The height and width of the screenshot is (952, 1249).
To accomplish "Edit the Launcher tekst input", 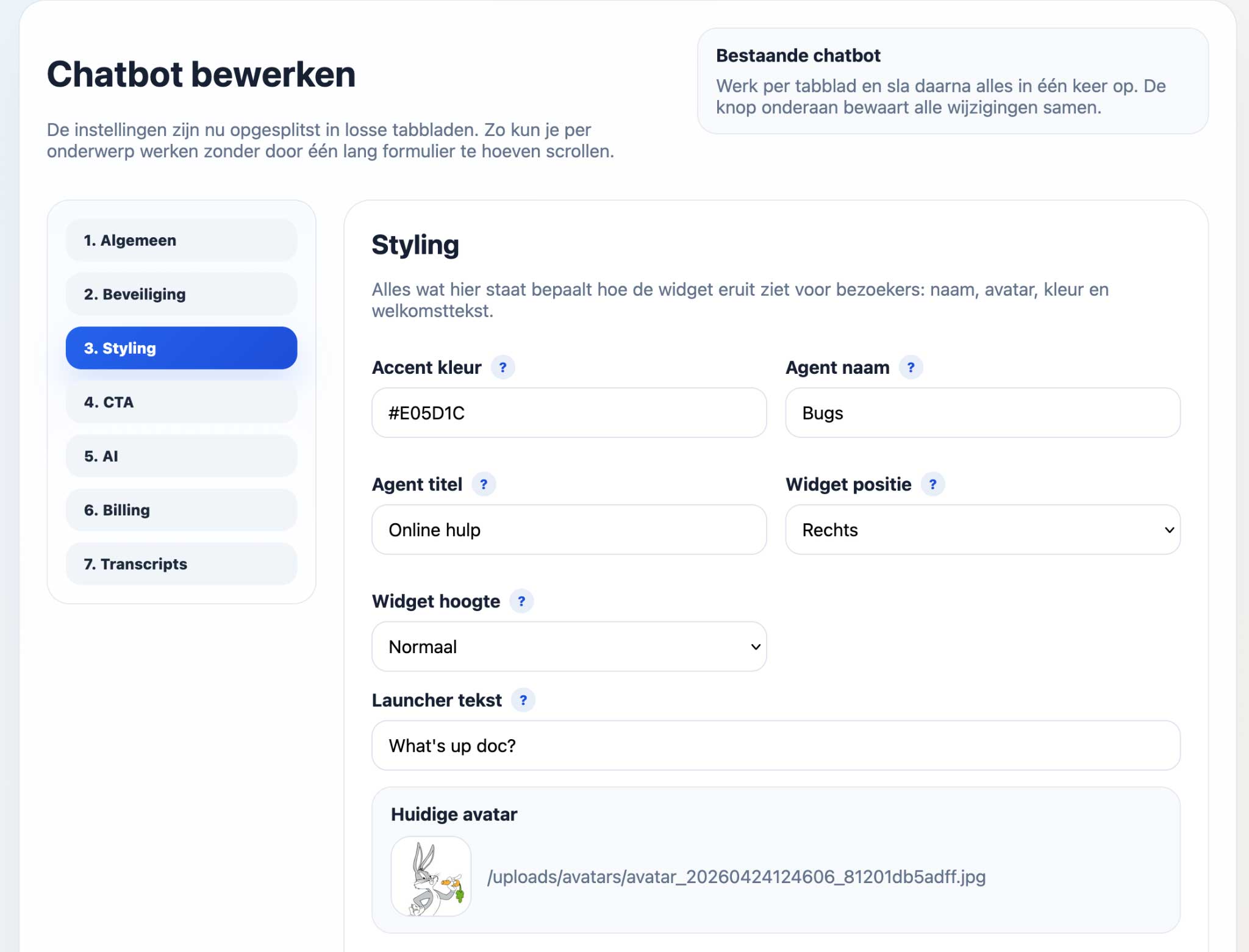I will click(776, 746).
